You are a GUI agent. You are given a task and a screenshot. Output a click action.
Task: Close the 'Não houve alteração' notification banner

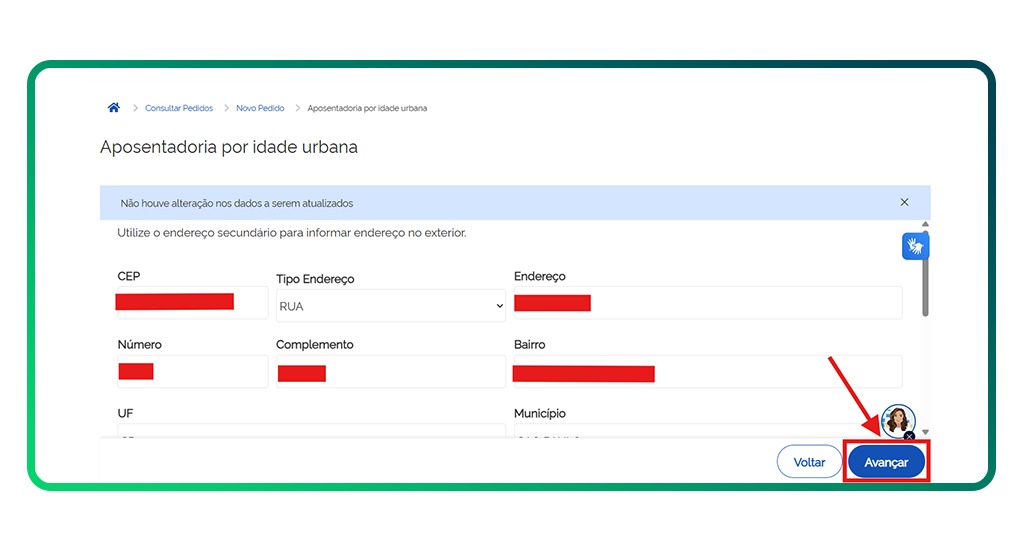pyautogui.click(x=904, y=202)
